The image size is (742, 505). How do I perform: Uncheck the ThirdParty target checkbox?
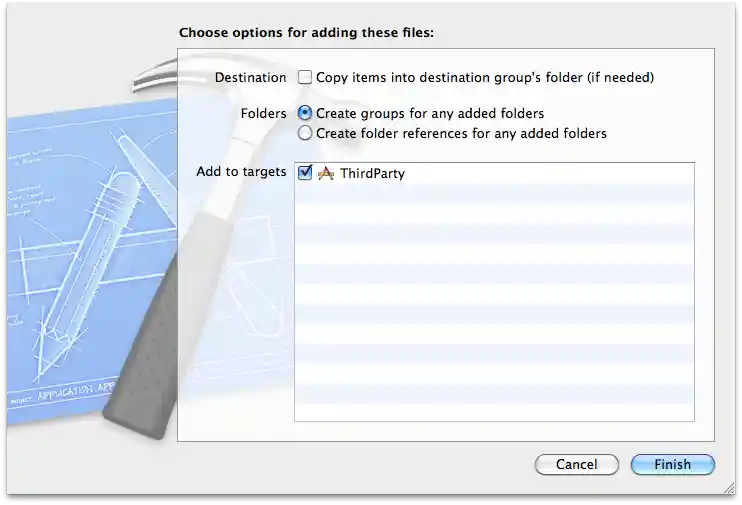point(305,172)
